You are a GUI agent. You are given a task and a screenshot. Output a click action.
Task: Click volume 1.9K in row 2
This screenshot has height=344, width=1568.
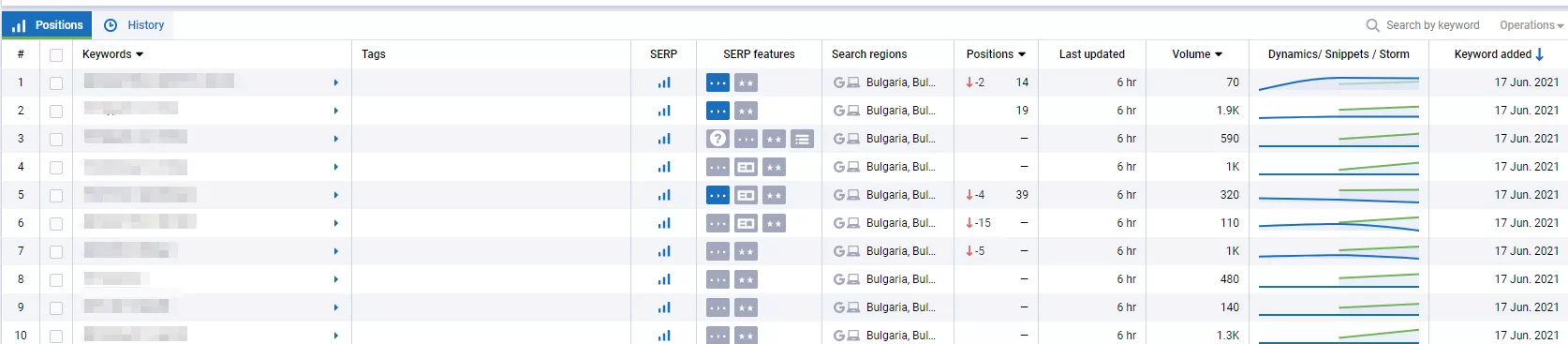(x=1228, y=111)
